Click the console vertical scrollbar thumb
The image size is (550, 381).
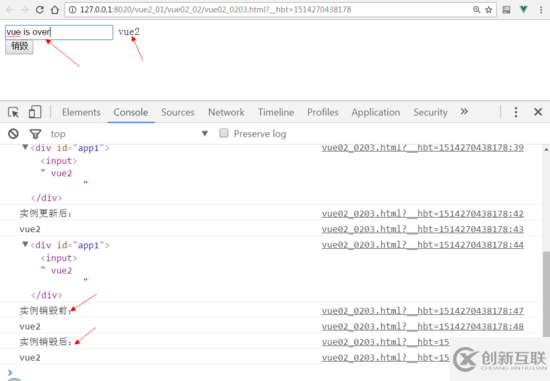click(x=546, y=293)
